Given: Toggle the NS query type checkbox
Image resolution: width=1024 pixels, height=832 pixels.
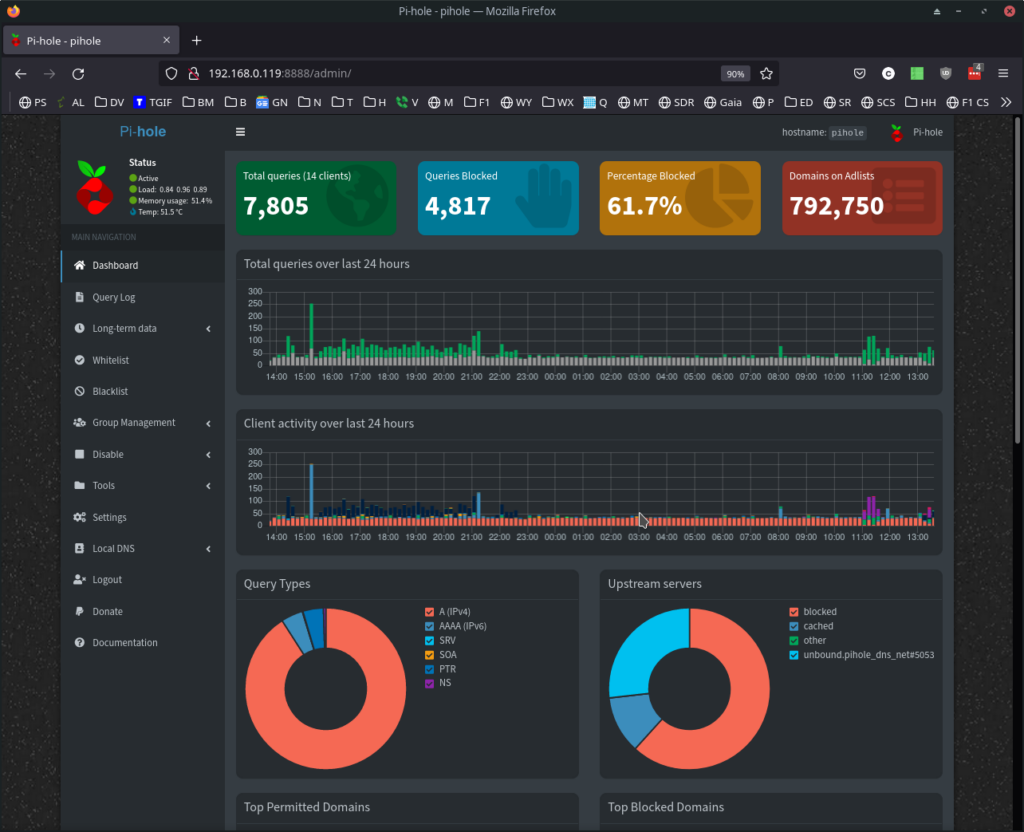Looking at the screenshot, I should point(429,683).
